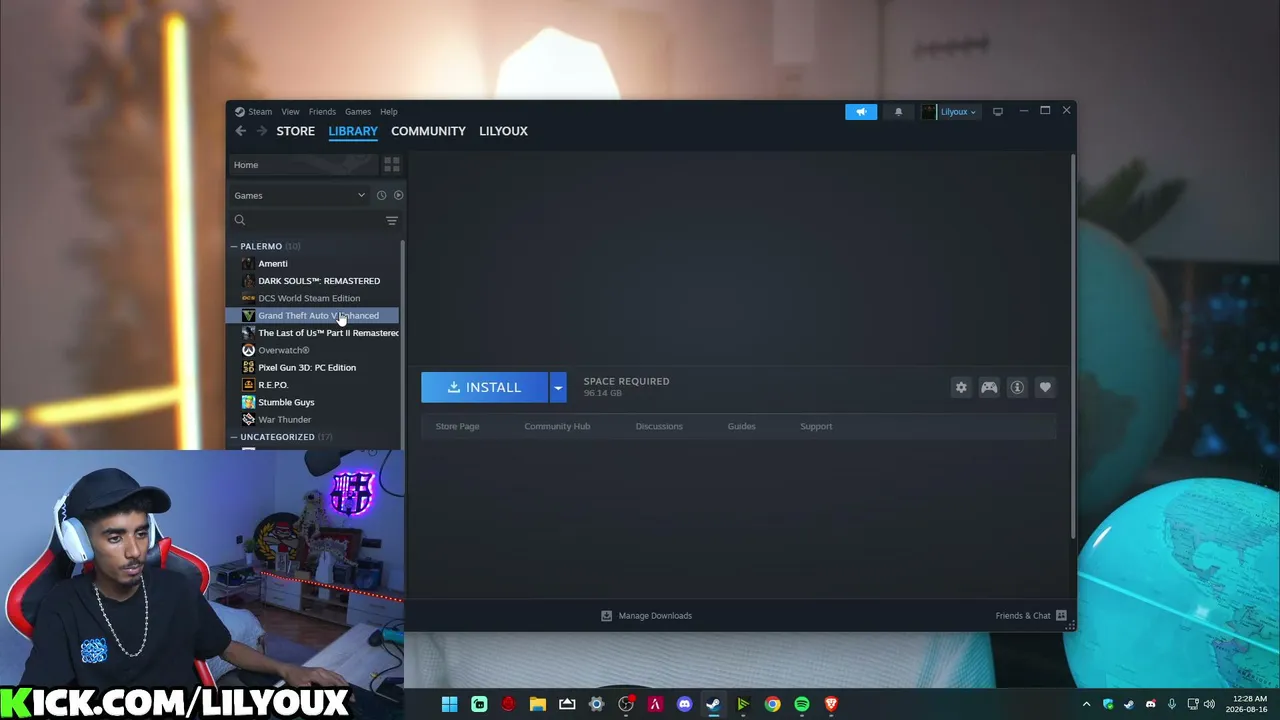1280x720 pixels.
Task: Open the Store Page link
Action: tap(457, 426)
